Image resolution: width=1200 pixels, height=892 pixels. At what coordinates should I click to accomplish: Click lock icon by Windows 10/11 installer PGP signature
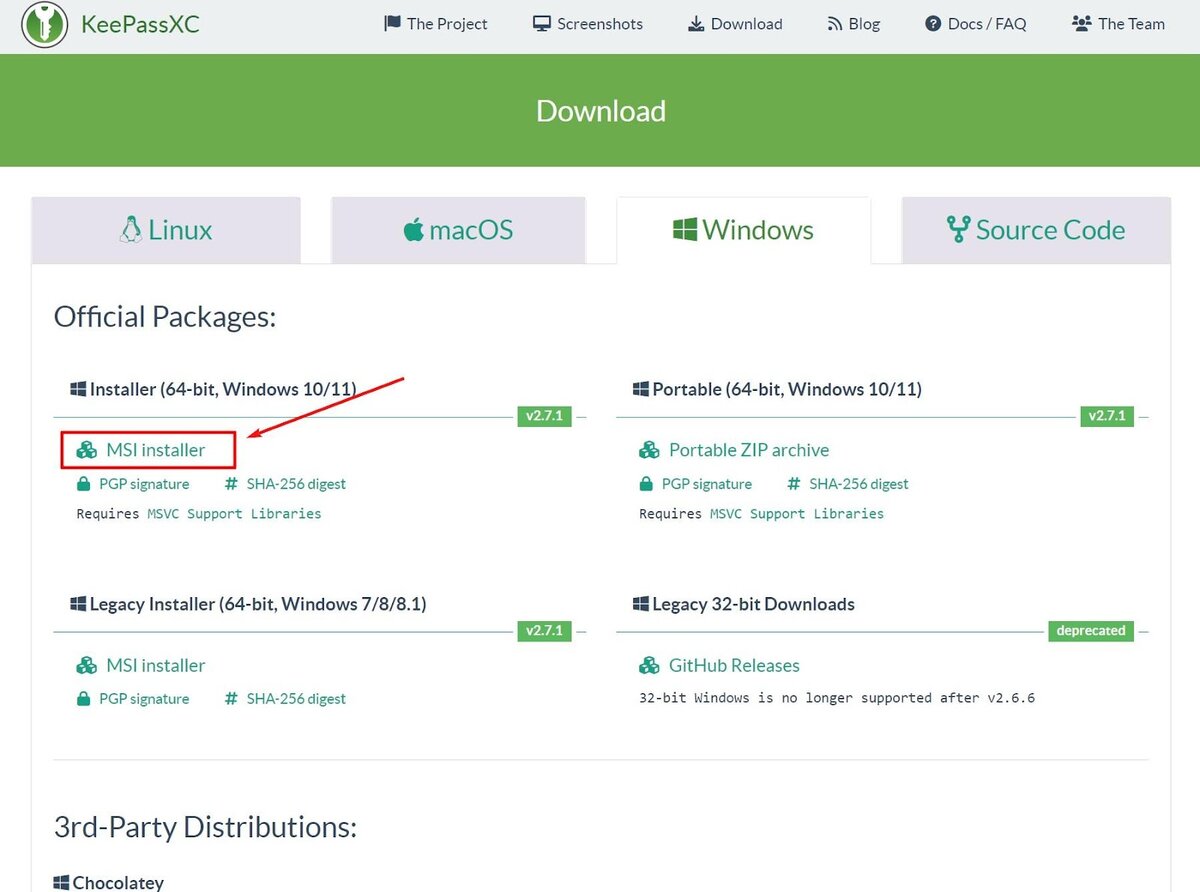point(84,484)
